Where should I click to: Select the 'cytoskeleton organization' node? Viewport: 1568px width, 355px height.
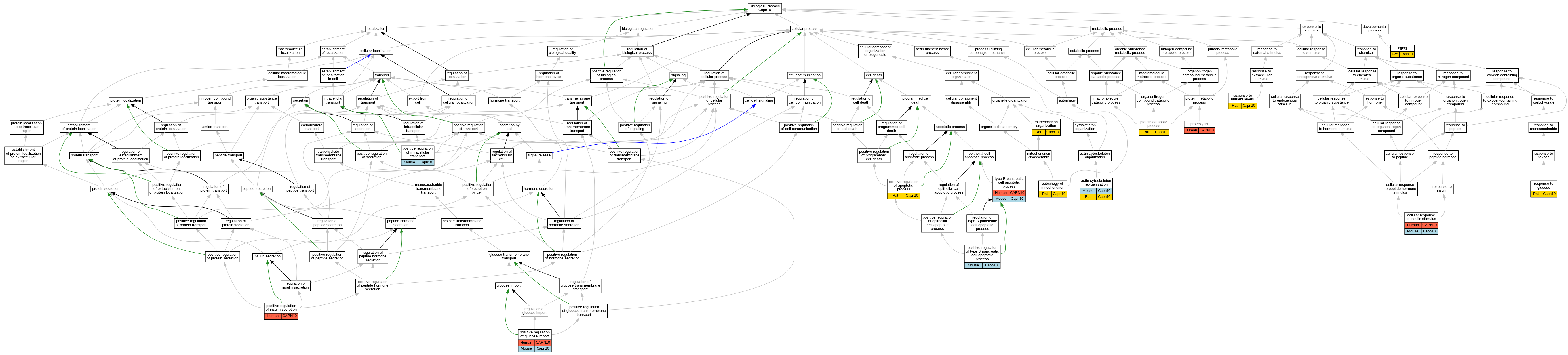[1085, 127]
